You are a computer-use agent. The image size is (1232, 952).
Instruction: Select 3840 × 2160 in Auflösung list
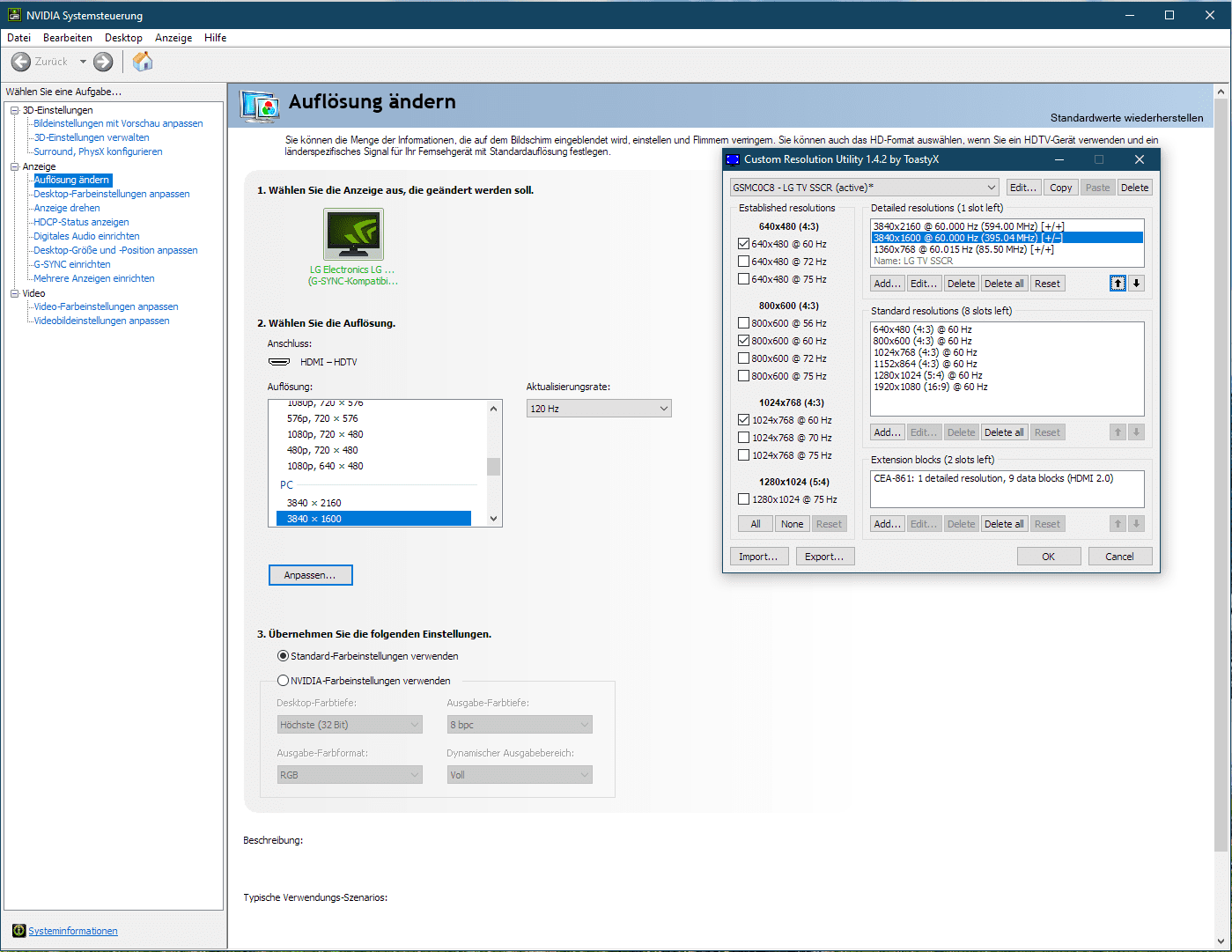[374, 503]
